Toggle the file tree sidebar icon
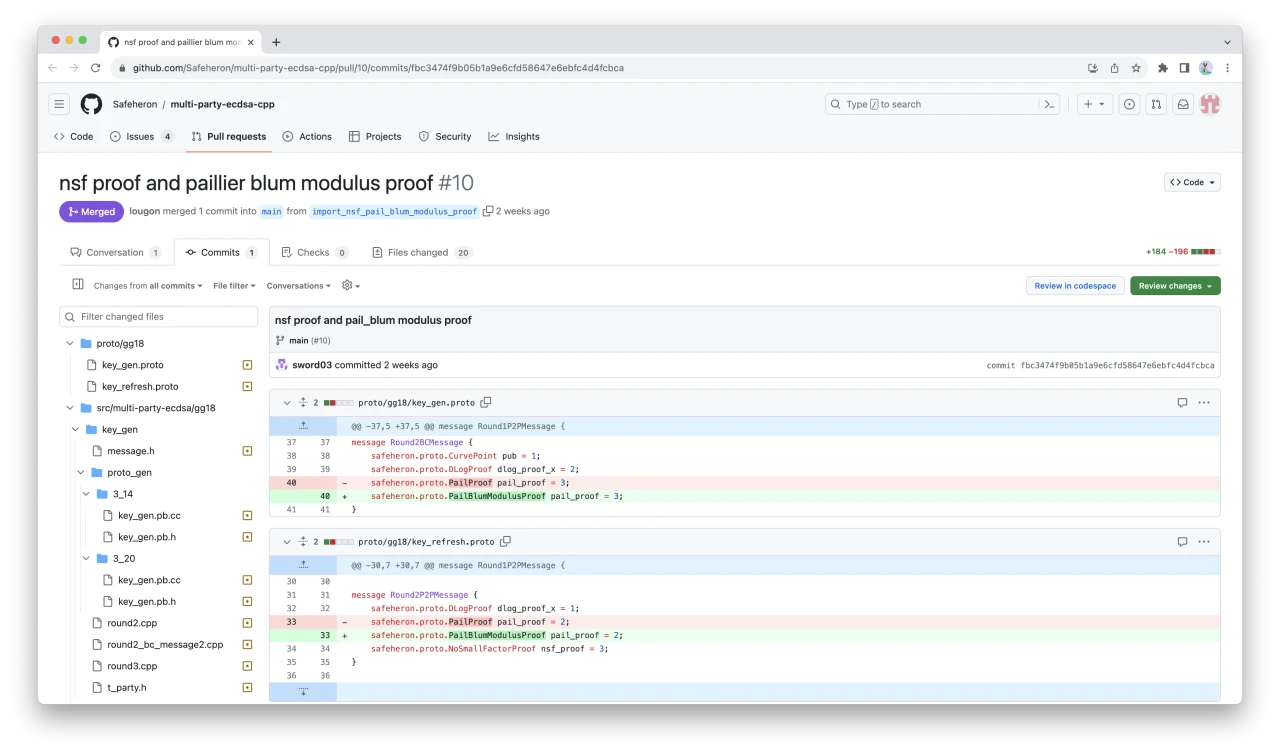The height and width of the screenshot is (754, 1280). [78, 285]
